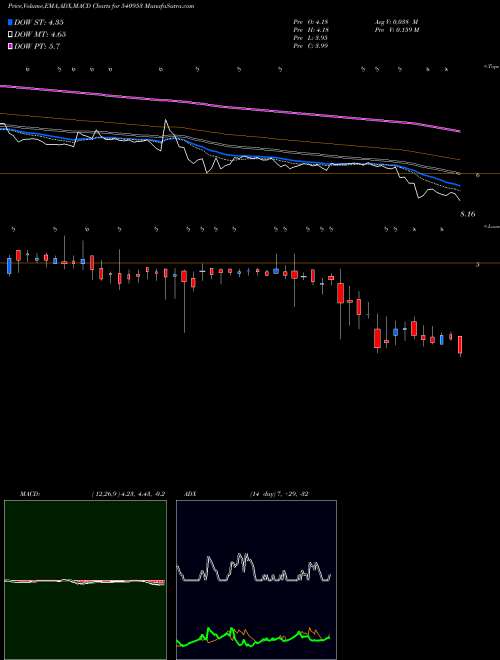Click the 'Pre V: 0.159 M' volume text
The image size is (500, 660).
click(x=396, y=30)
